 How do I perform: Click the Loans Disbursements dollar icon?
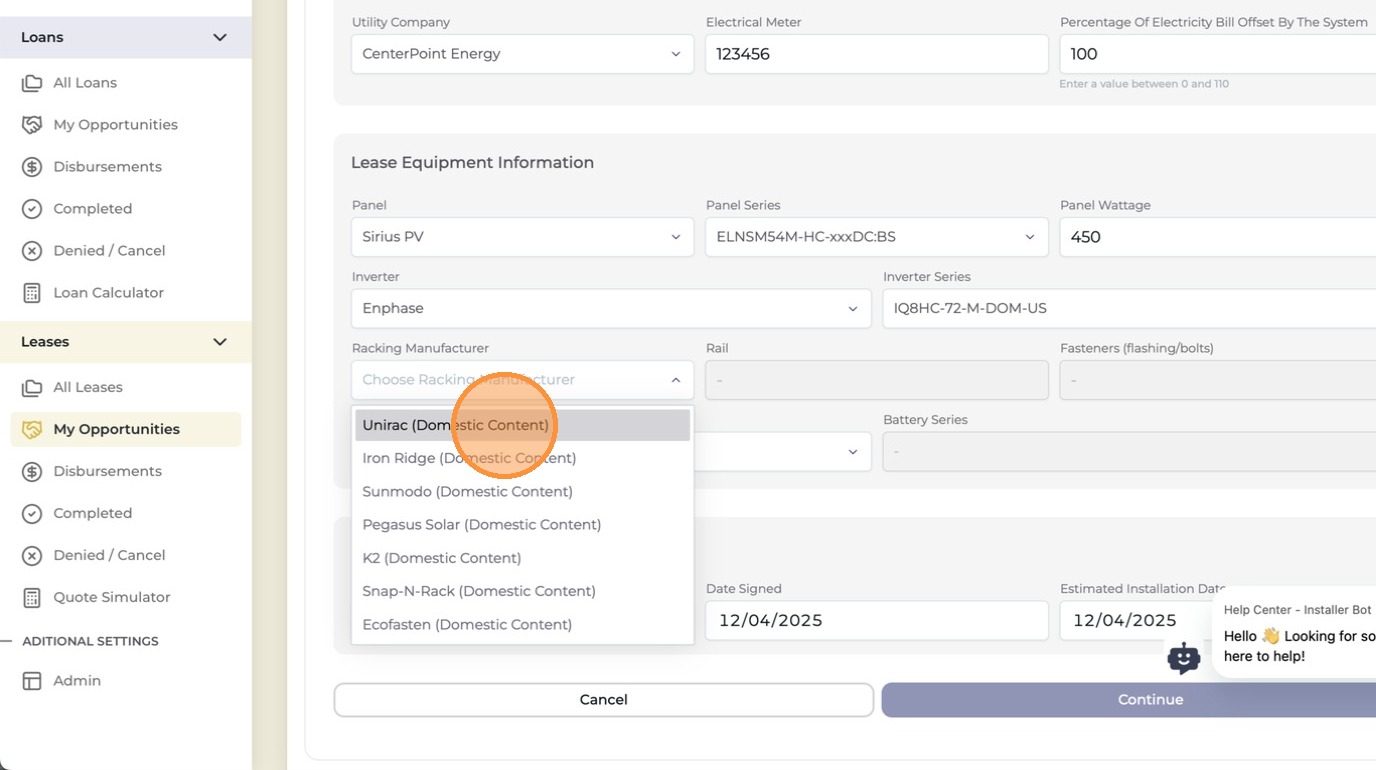pos(32,167)
